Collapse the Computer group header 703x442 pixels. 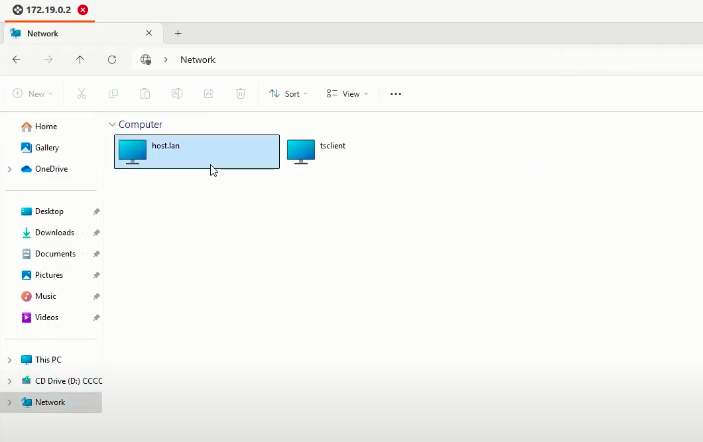click(112, 124)
